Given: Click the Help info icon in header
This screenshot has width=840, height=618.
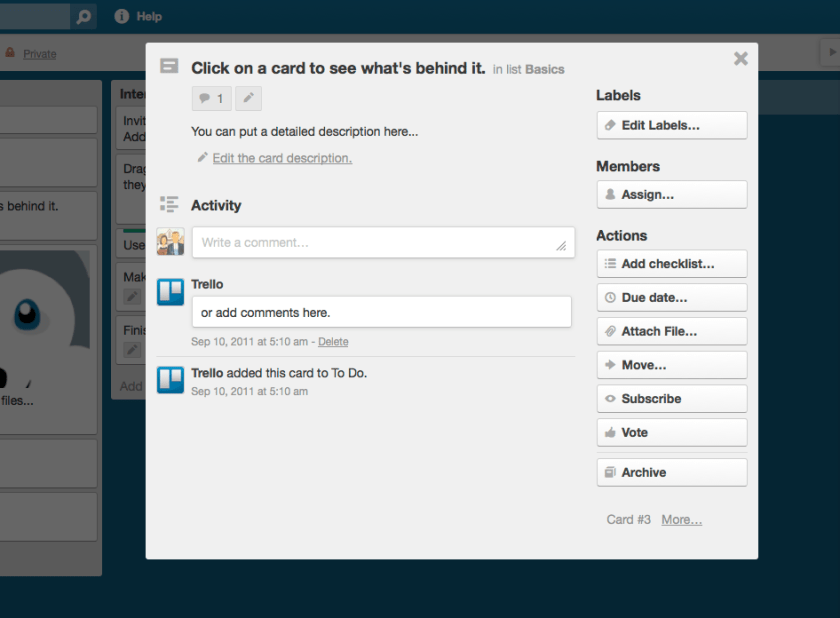Looking at the screenshot, I should pos(122,16).
